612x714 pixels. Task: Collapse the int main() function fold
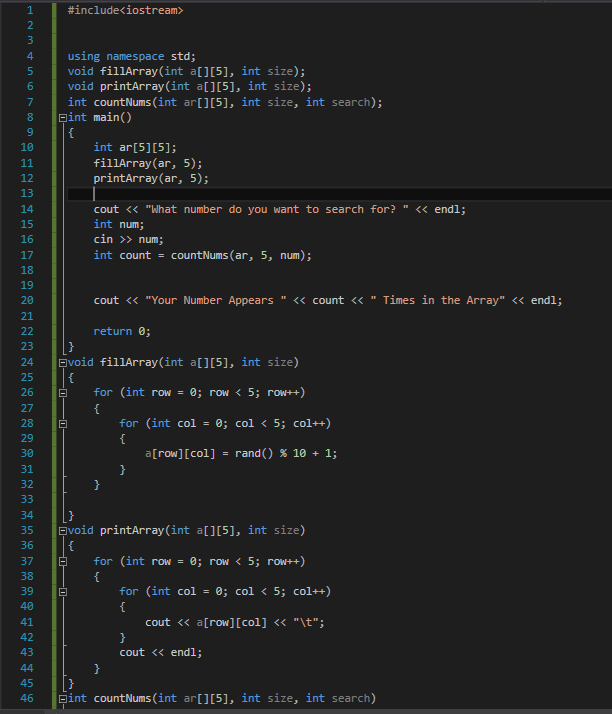coord(63,118)
